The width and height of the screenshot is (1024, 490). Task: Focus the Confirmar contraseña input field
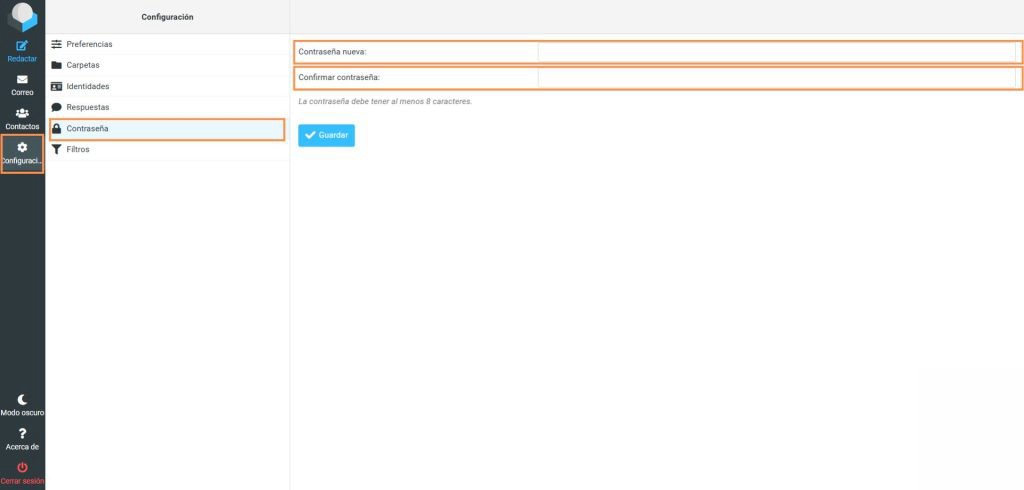pyautogui.click(x=776, y=78)
